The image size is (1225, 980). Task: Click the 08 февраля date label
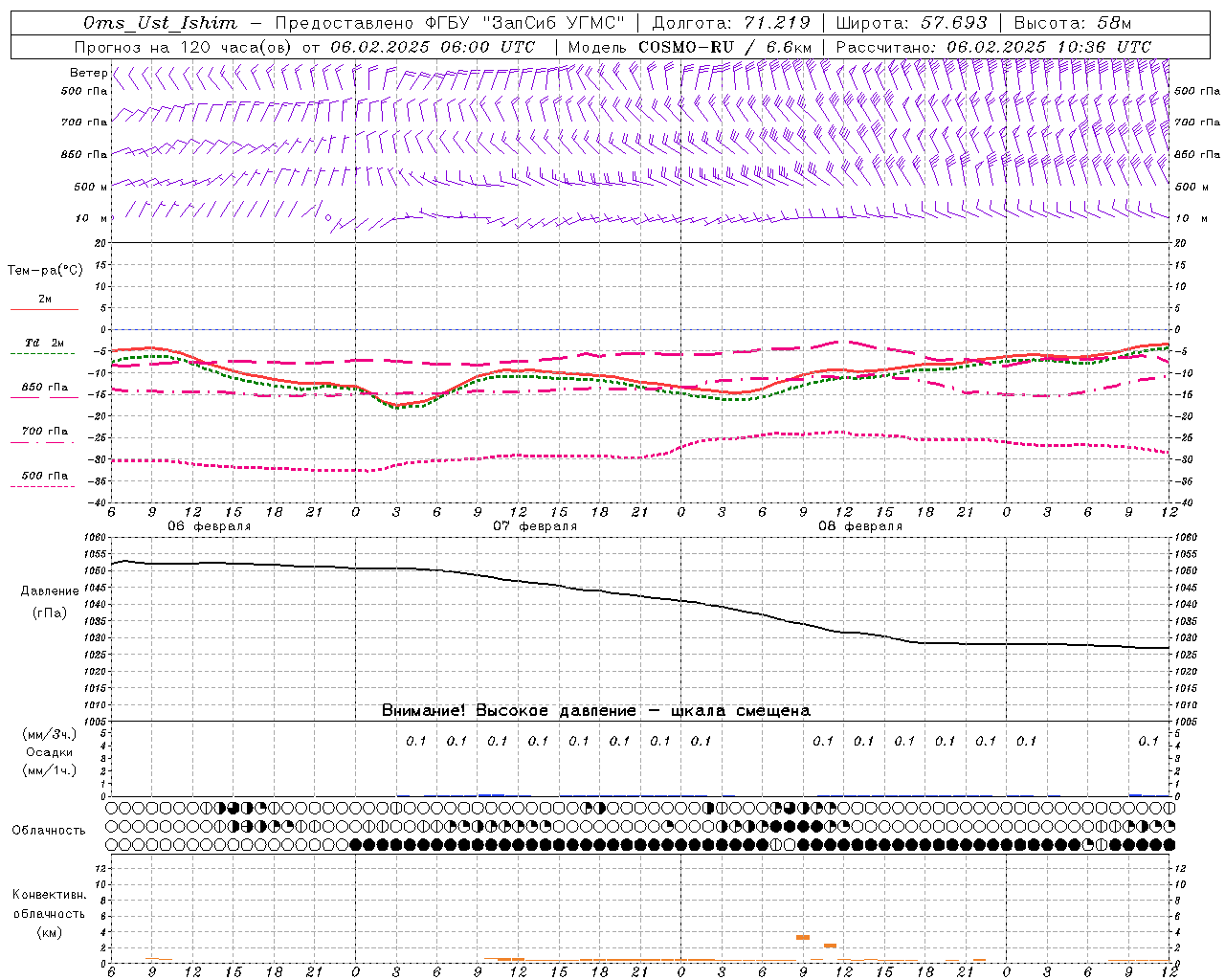coord(860,526)
